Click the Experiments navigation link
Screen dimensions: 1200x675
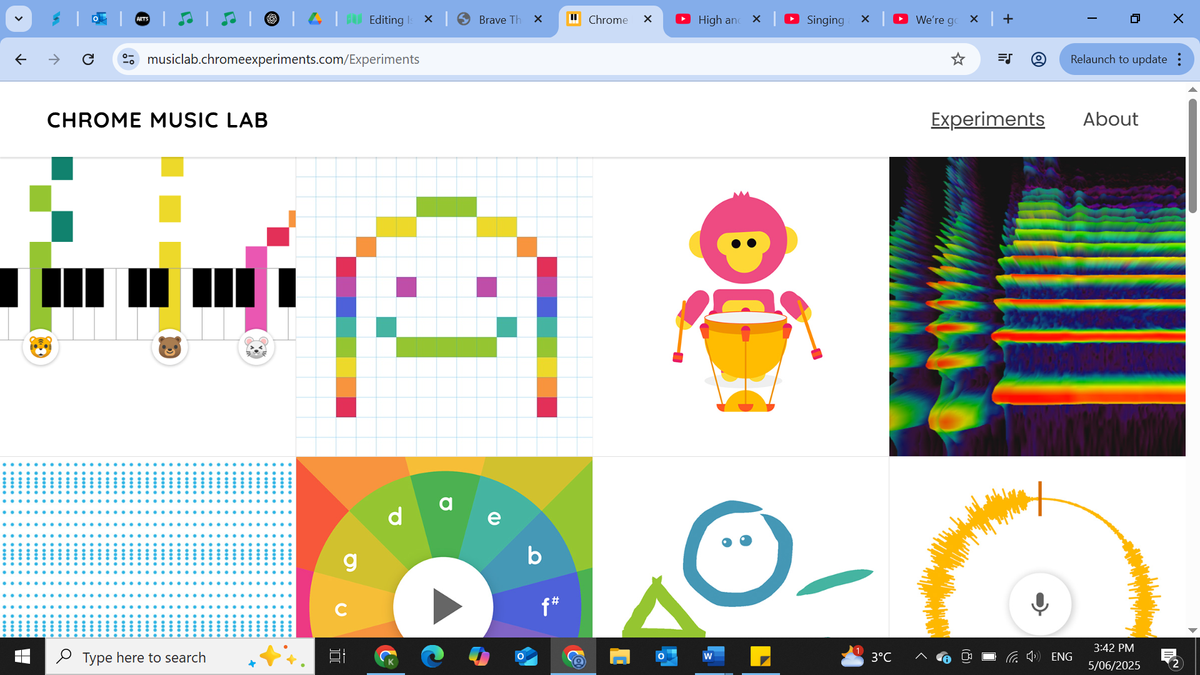pyautogui.click(x=987, y=119)
